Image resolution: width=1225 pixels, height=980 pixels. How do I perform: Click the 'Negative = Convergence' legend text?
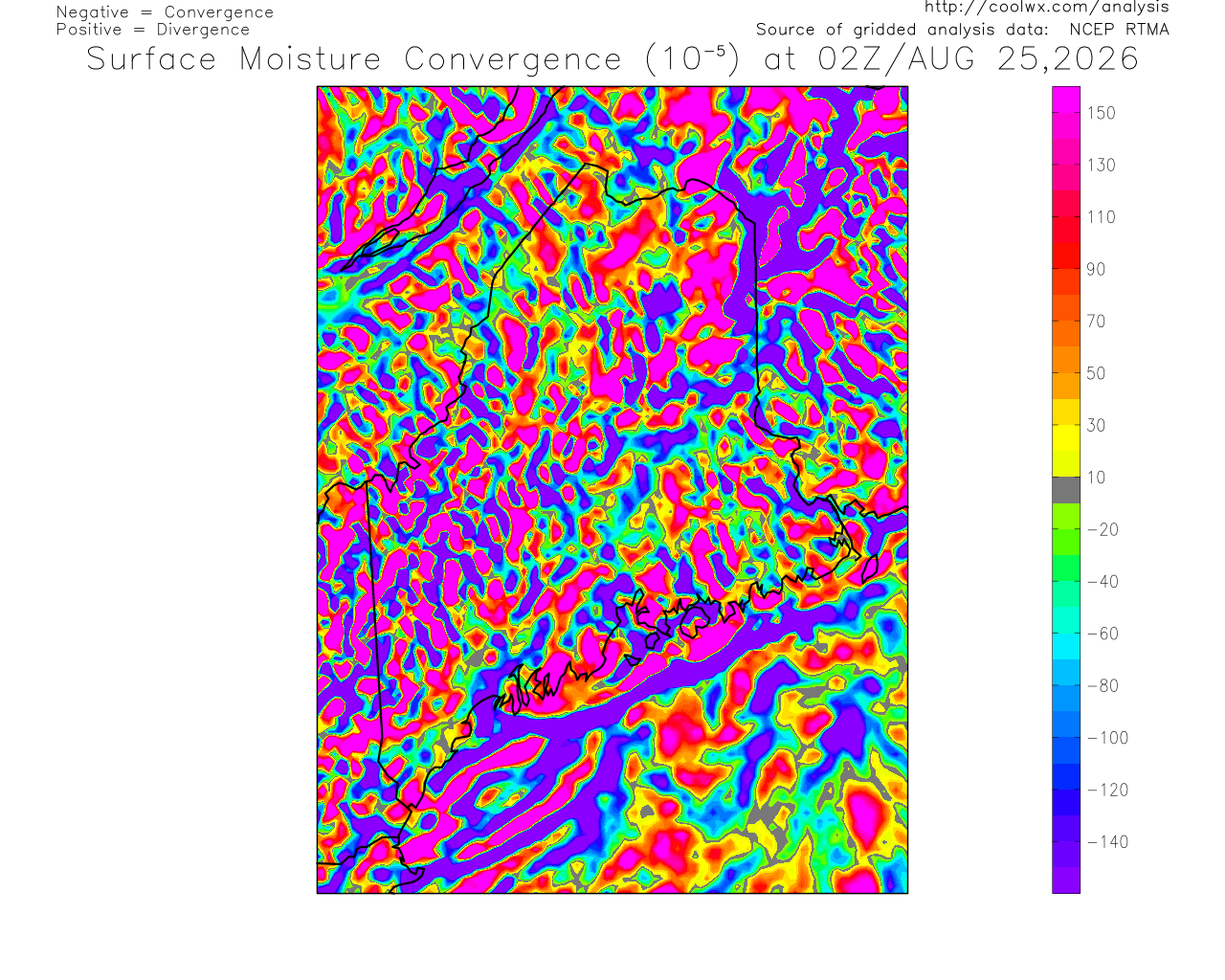pyautogui.click(x=165, y=12)
